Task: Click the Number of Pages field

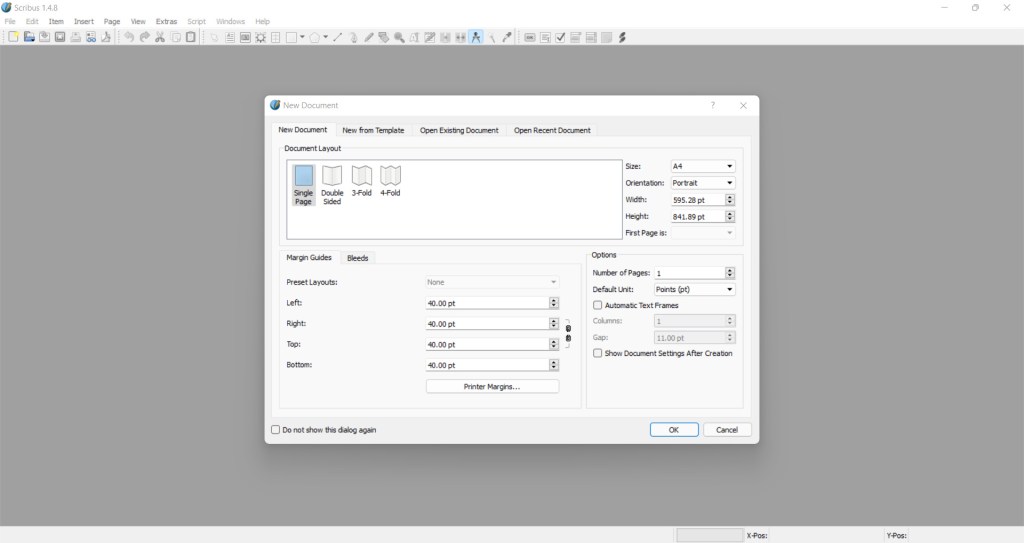Action: (690, 272)
